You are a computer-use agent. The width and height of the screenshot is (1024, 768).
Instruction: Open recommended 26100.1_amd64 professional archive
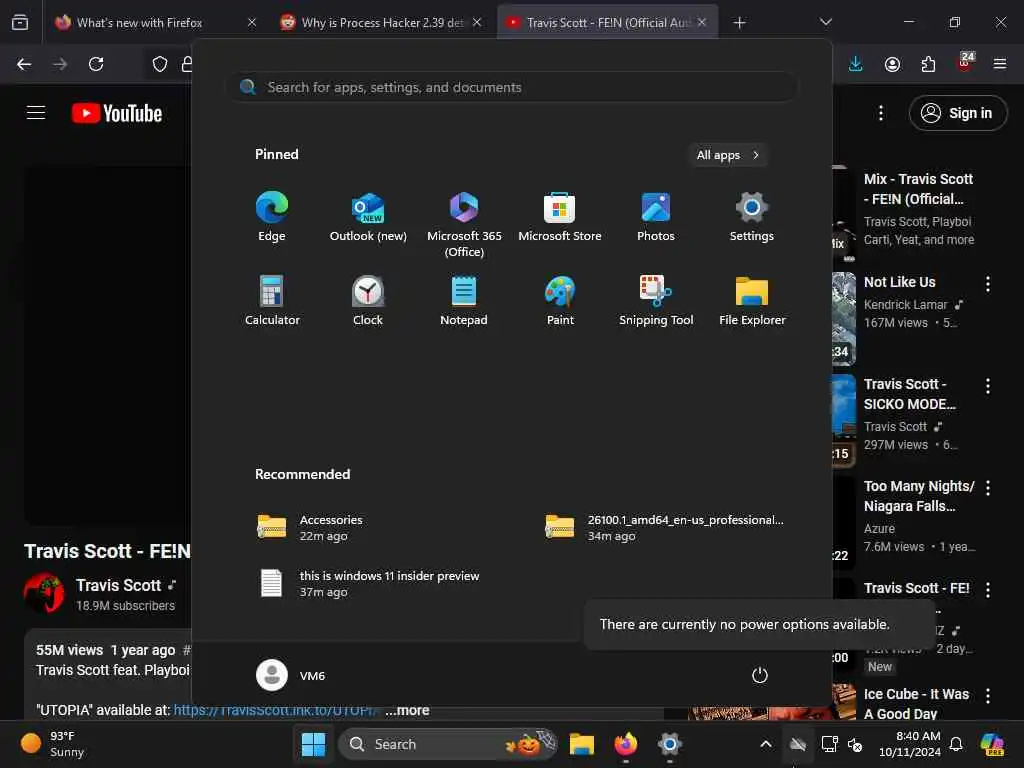(x=666, y=527)
